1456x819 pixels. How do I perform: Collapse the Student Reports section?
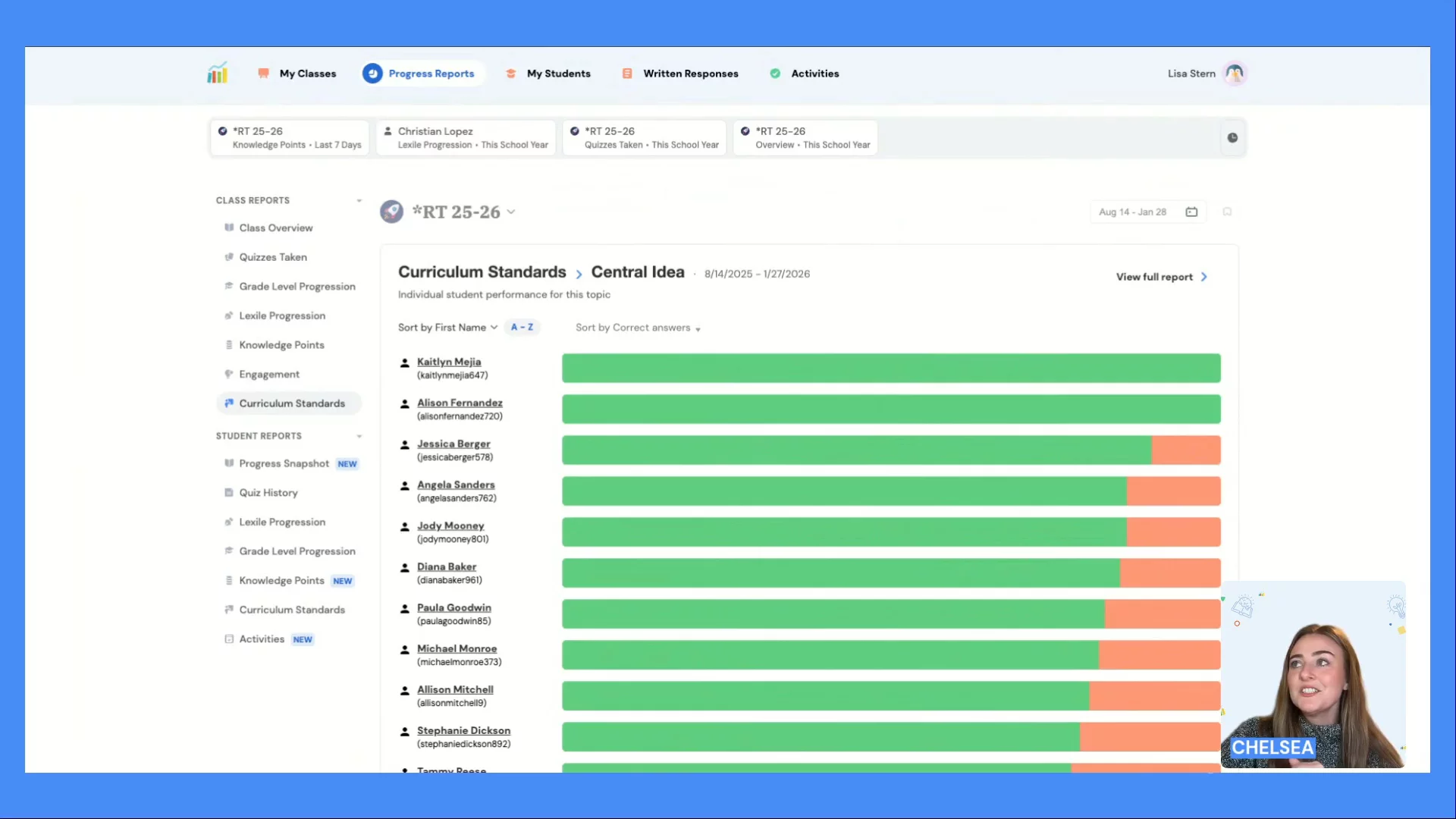click(x=359, y=436)
